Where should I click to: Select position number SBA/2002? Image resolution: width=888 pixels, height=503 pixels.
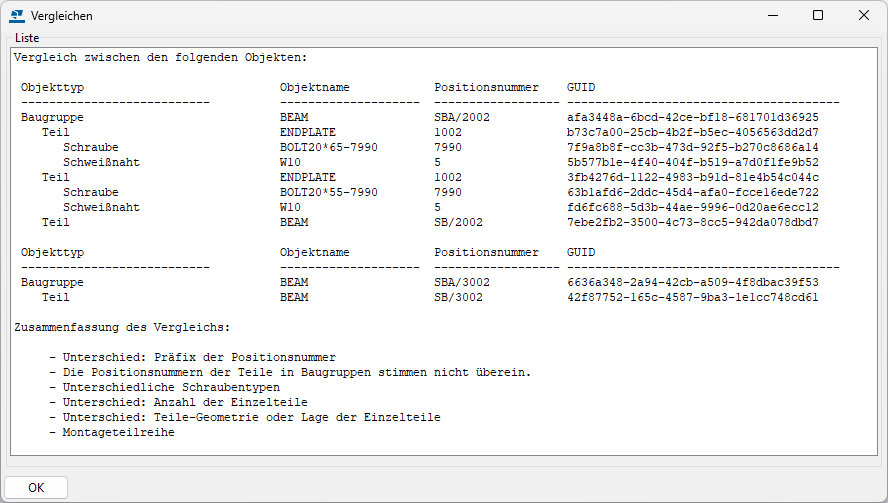462,117
